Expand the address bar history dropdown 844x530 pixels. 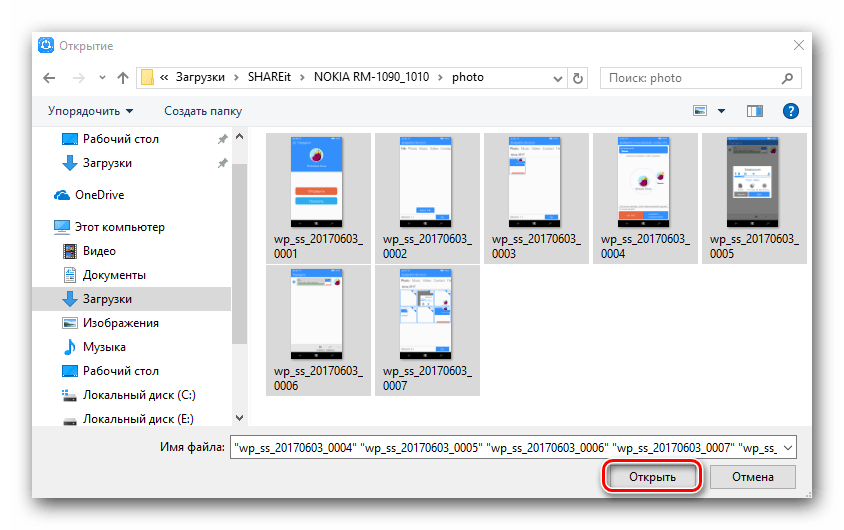tap(558, 79)
